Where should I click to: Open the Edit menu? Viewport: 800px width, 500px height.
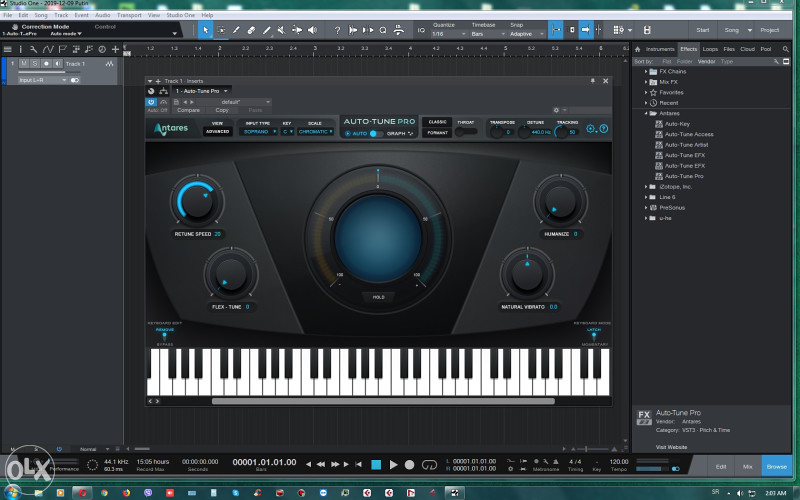23,15
